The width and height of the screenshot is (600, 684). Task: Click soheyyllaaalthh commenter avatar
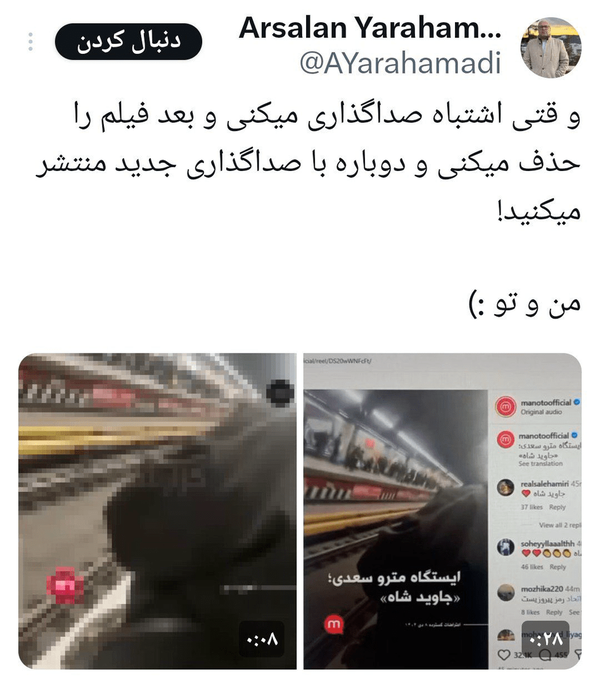(x=505, y=547)
